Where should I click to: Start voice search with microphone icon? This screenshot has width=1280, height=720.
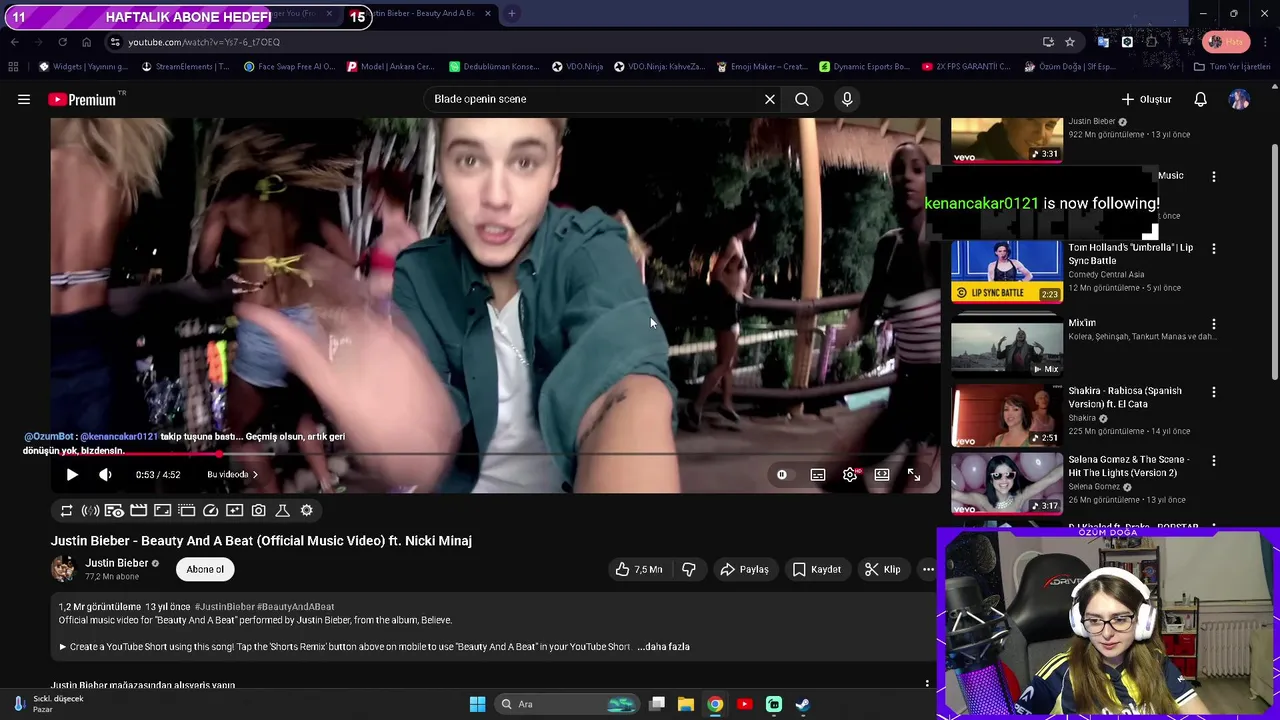point(847,99)
